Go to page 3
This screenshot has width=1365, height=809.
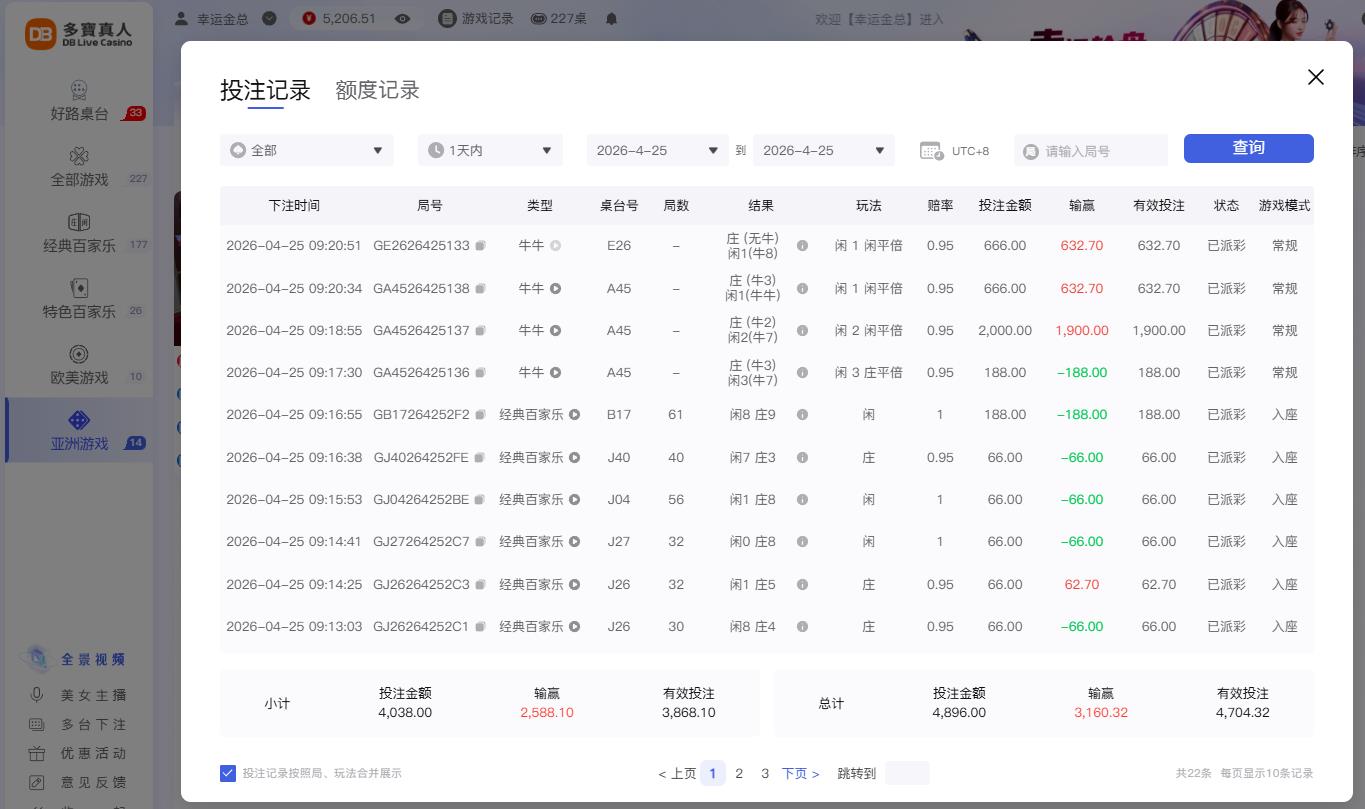[765, 773]
